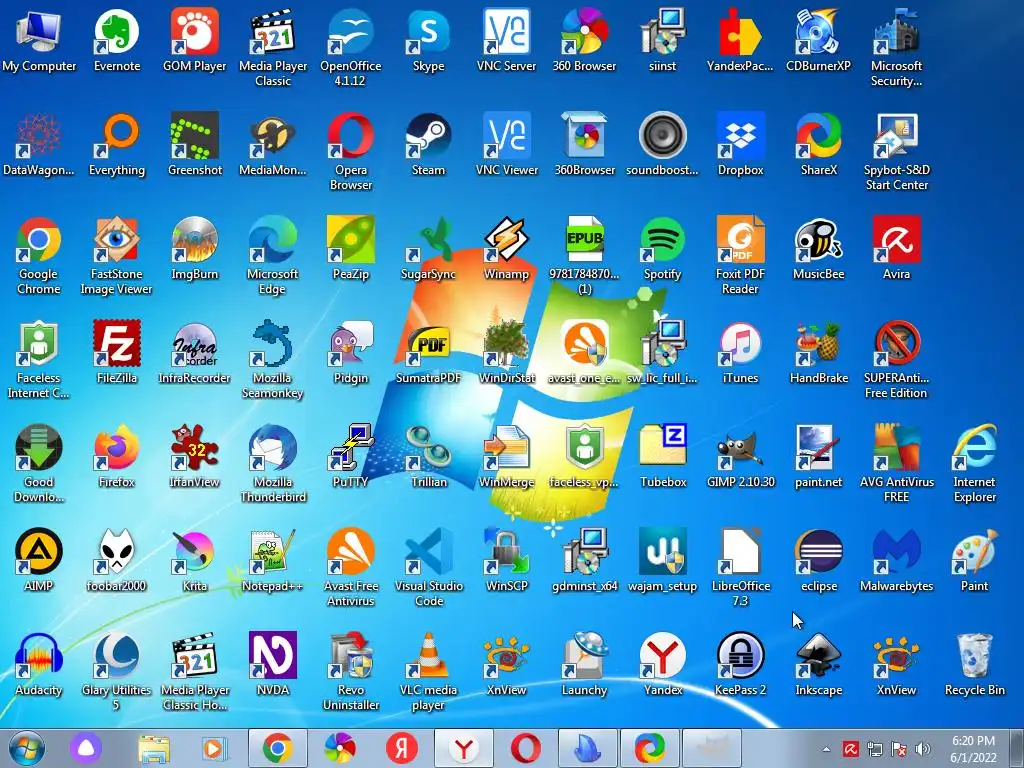The width and height of the screenshot is (1024, 768).
Task: Click the Foxit PDF Reader icon
Action: pos(740,255)
